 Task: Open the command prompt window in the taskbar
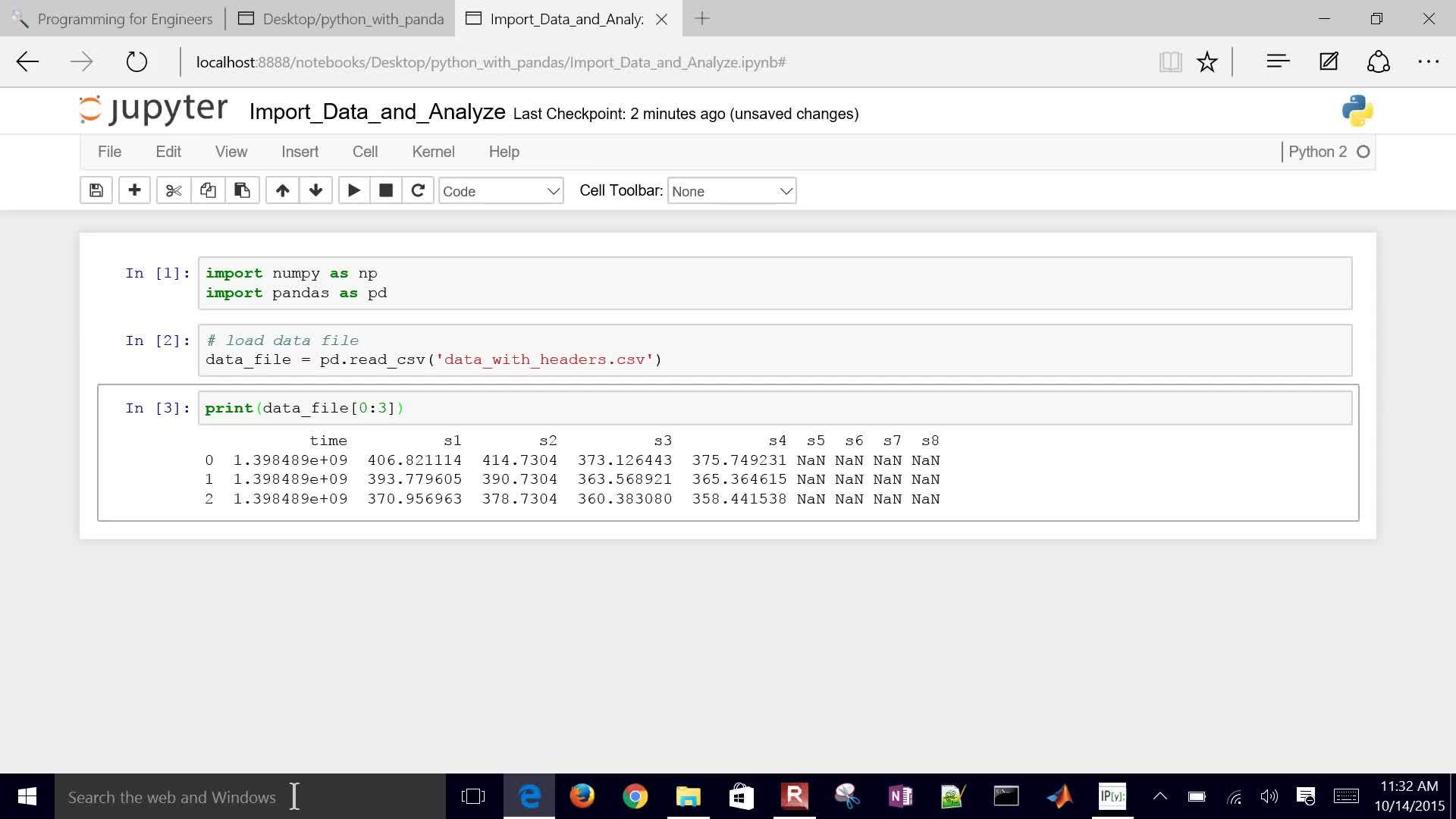click(1006, 796)
